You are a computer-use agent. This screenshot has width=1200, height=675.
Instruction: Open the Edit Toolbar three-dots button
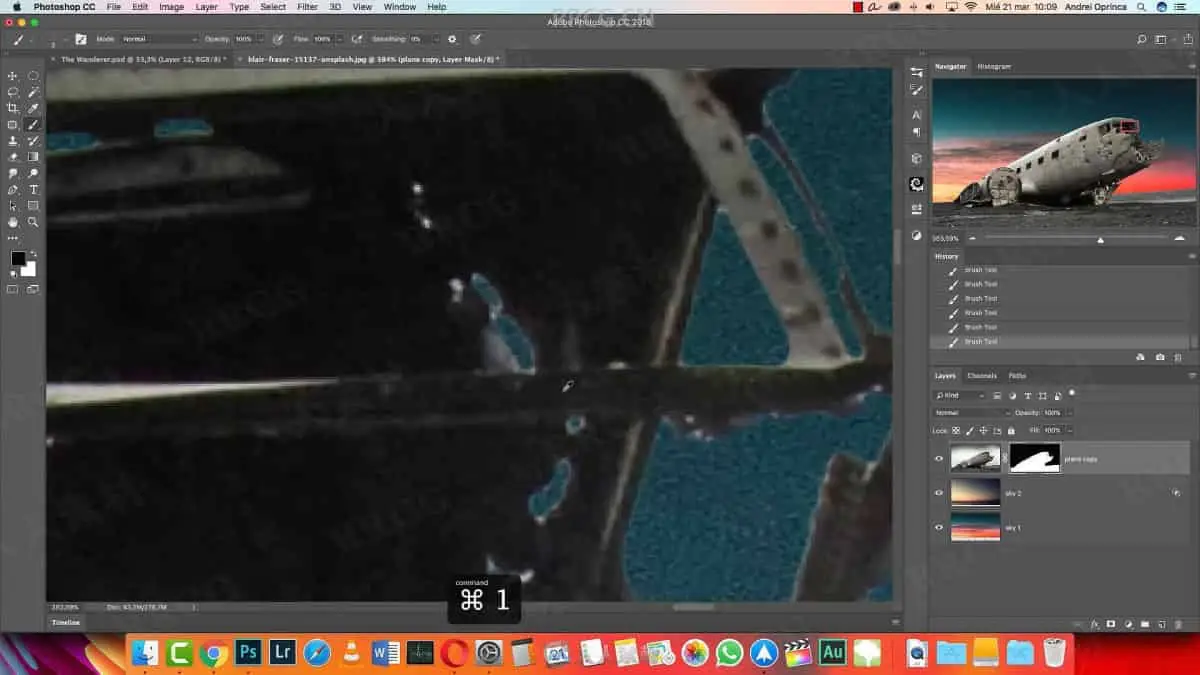point(13,238)
